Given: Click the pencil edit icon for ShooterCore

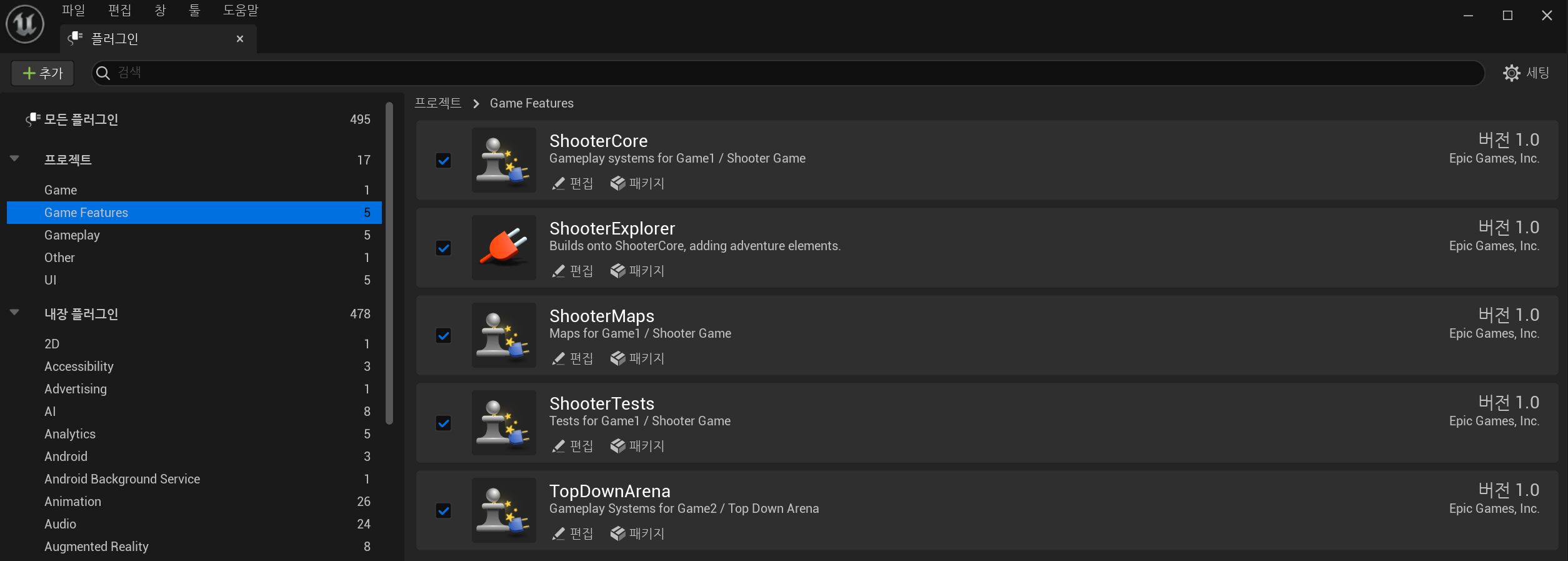Looking at the screenshot, I should pyautogui.click(x=558, y=183).
